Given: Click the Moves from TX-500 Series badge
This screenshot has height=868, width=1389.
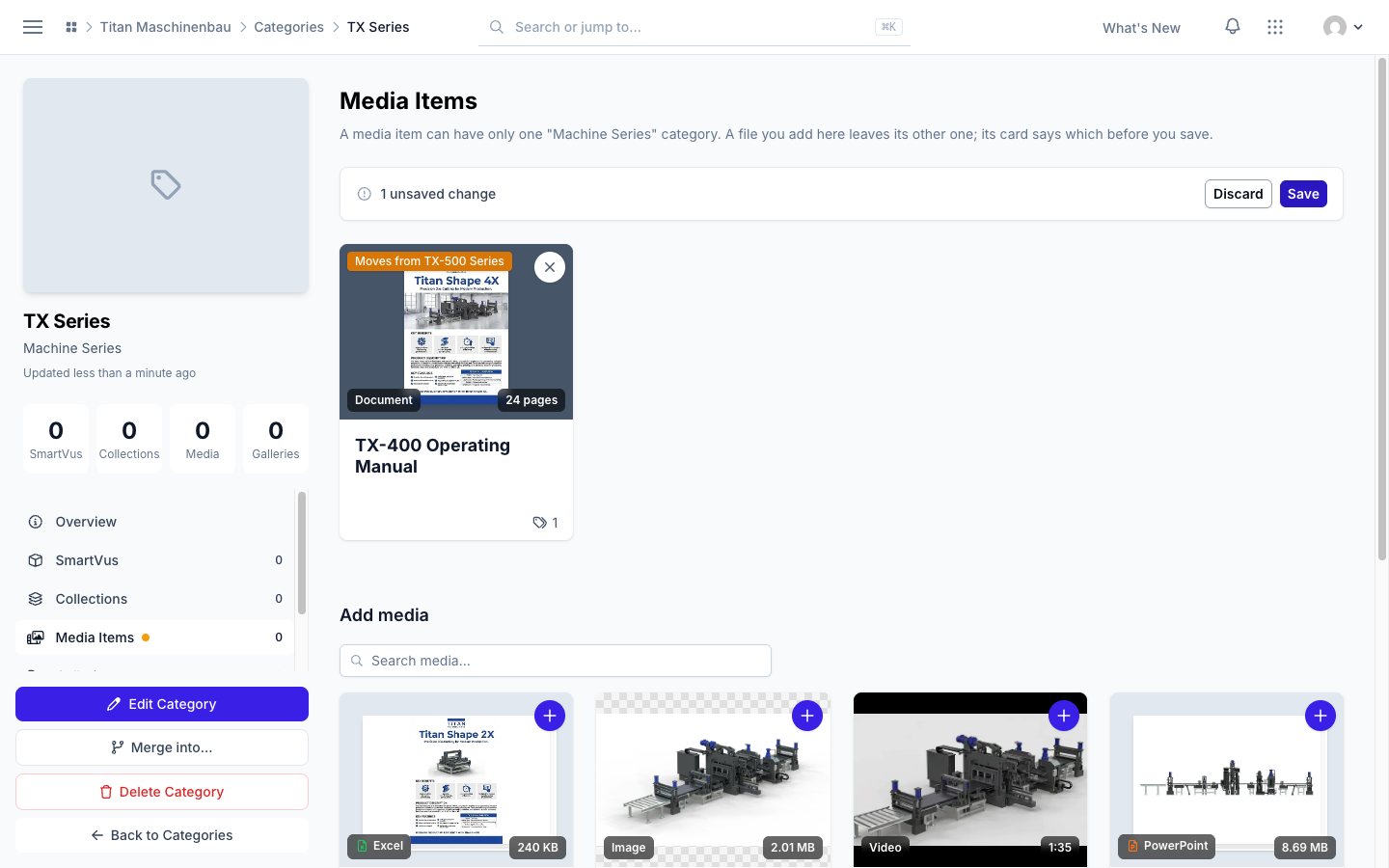Looking at the screenshot, I should (429, 261).
